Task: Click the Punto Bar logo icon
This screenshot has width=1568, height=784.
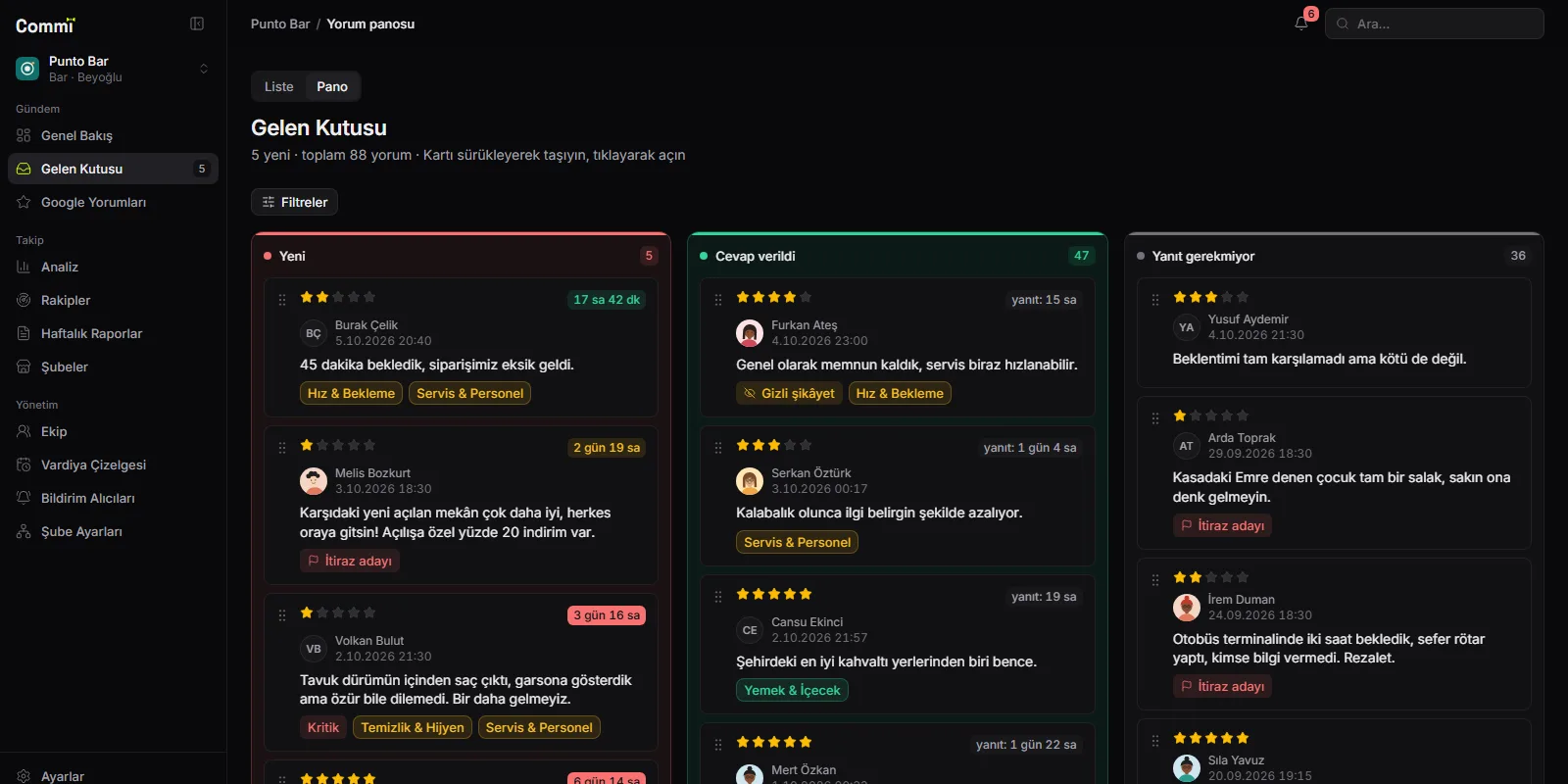Action: [x=27, y=69]
